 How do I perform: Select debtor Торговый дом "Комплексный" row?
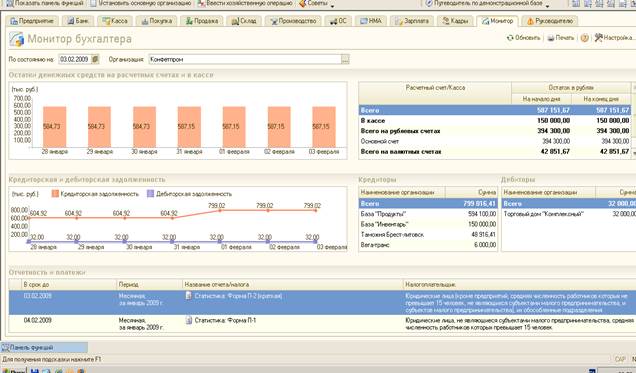569,214
